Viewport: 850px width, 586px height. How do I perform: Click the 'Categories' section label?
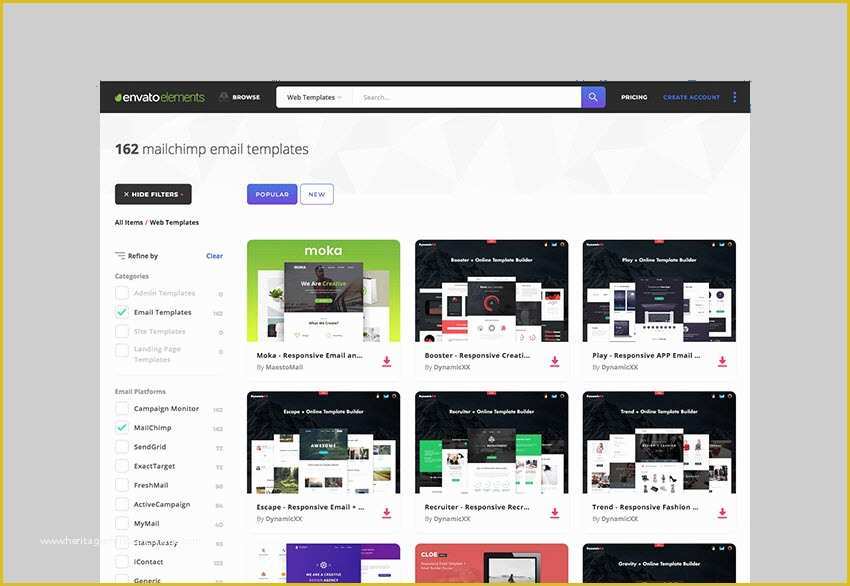(x=132, y=276)
